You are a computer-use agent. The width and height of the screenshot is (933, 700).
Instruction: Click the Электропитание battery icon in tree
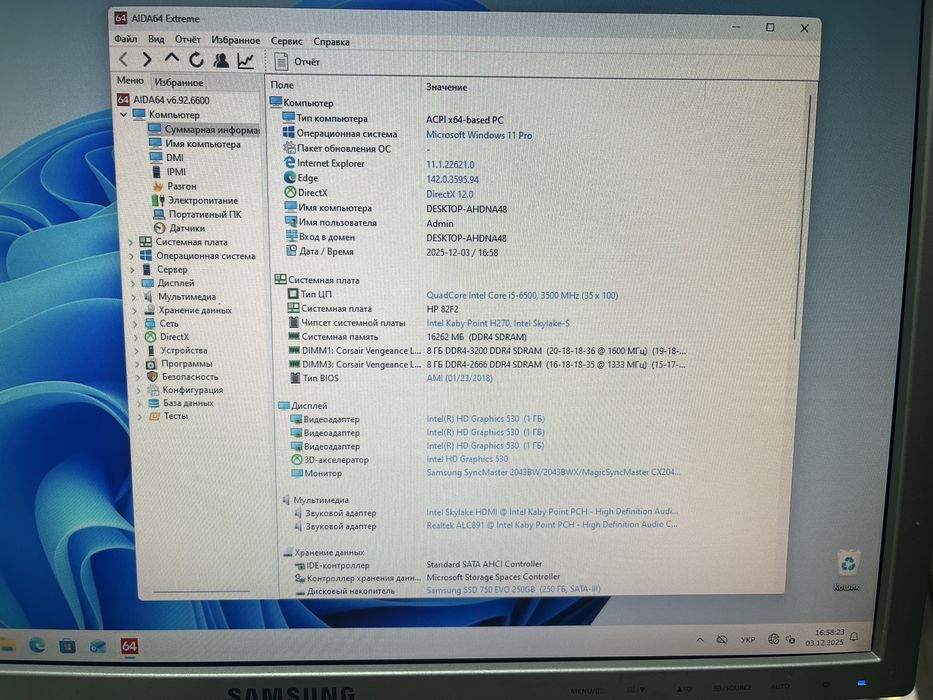click(x=158, y=200)
